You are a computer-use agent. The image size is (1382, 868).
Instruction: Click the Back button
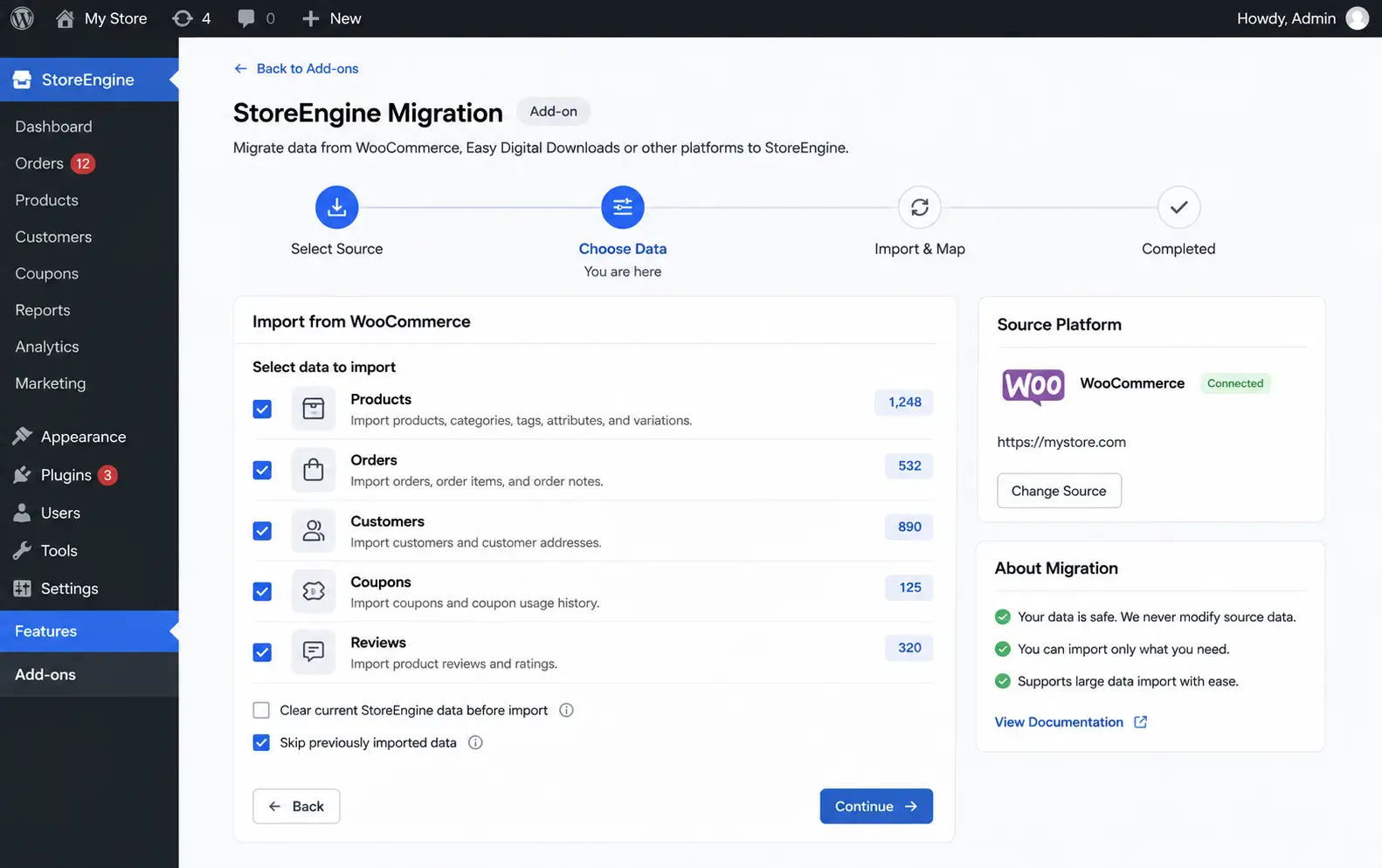[296, 806]
